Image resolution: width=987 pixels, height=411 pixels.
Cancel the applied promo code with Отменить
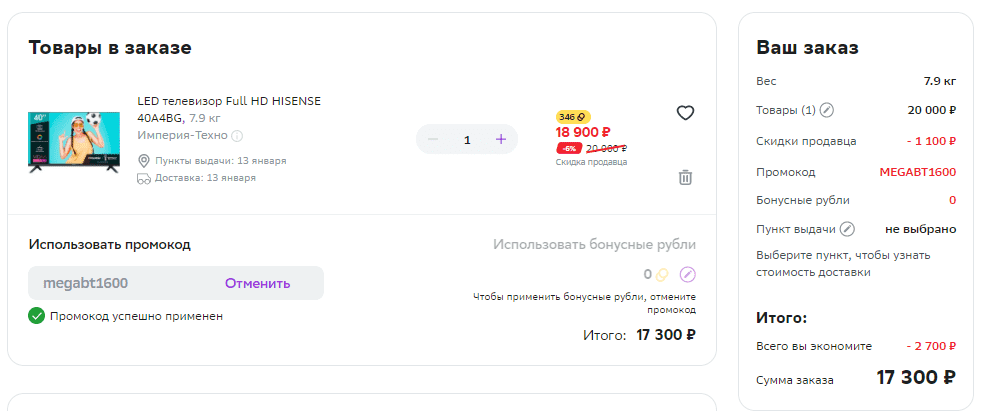pos(257,283)
